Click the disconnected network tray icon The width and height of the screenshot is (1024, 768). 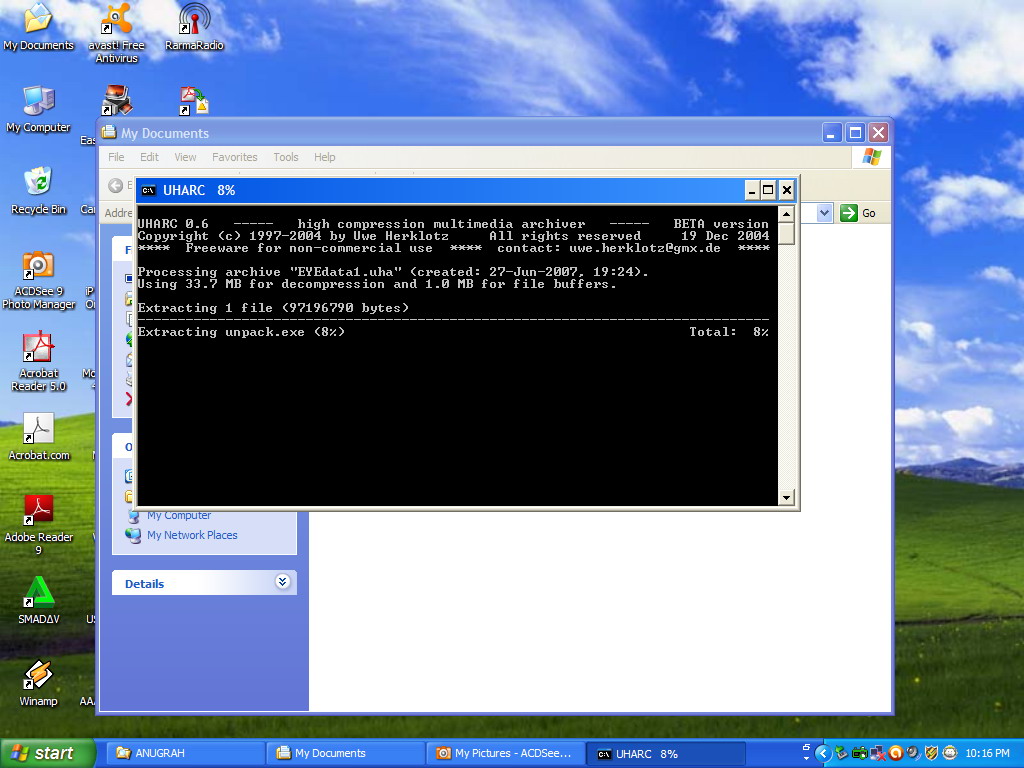878,753
